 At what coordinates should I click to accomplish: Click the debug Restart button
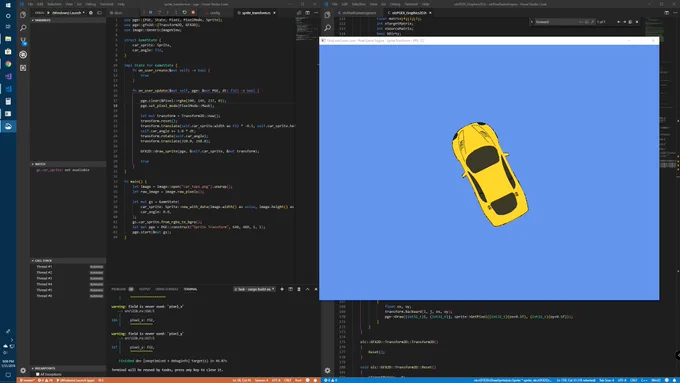coord(185,13)
